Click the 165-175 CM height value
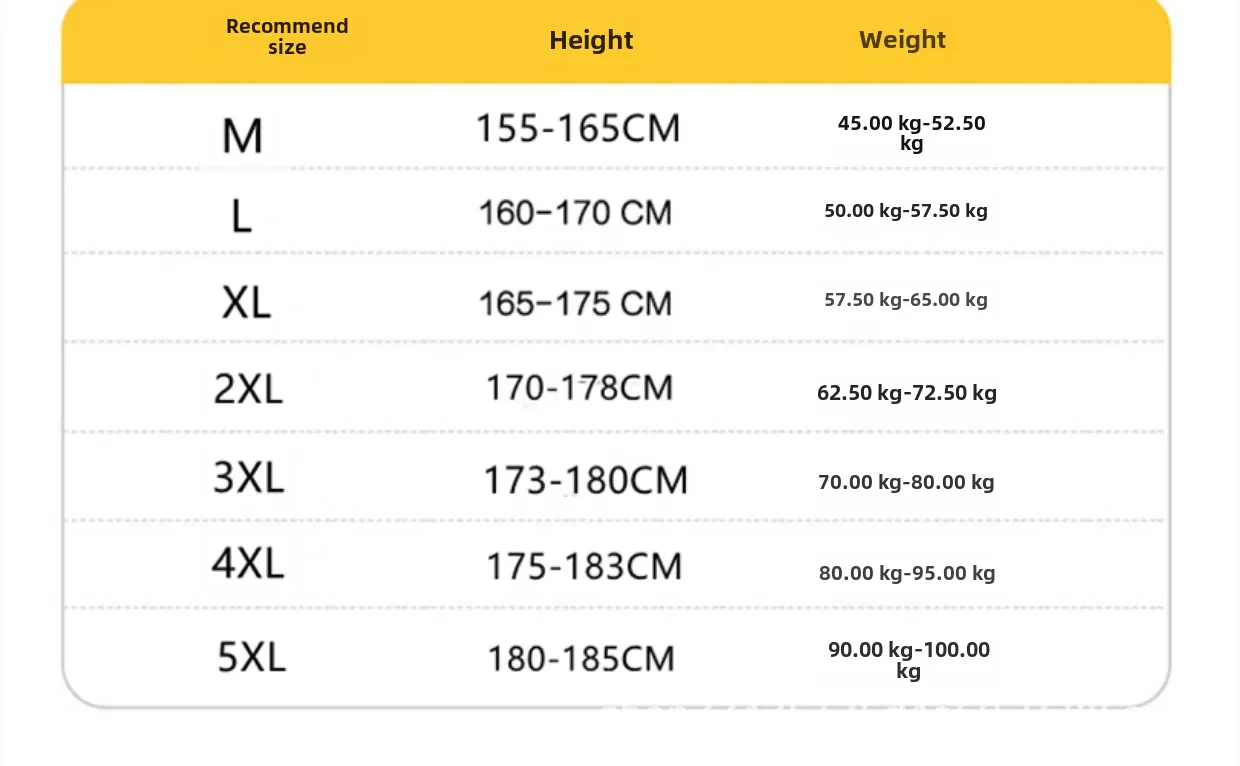Viewport: 1240px width, 766px height. 575,303
